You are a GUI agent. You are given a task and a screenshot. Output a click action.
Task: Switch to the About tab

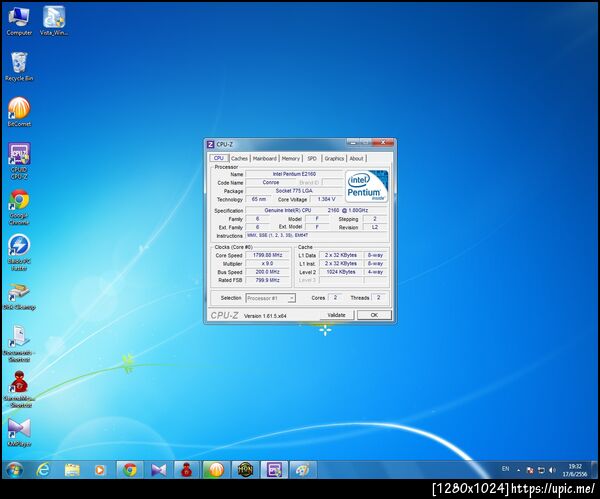coord(356,158)
